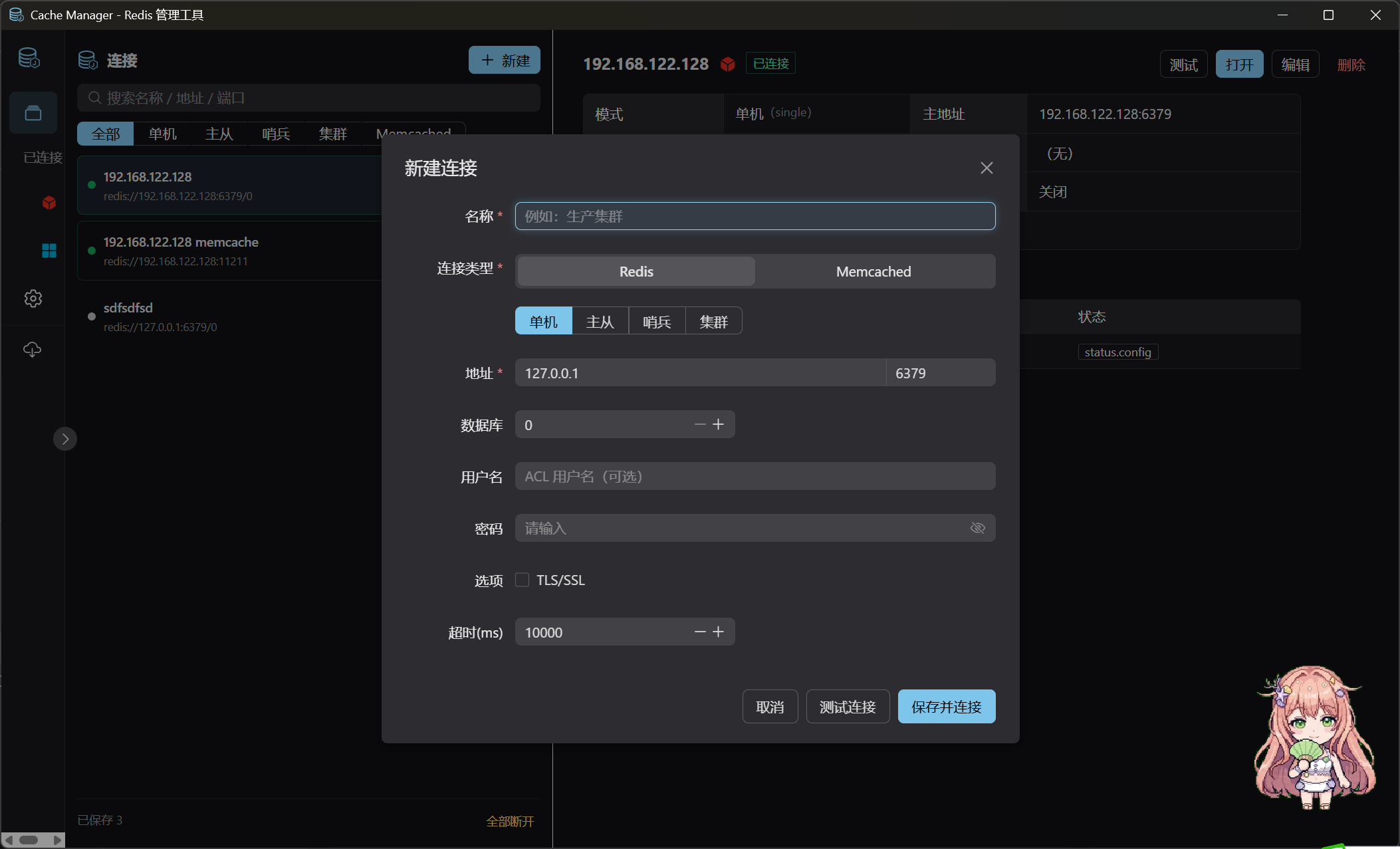Click 全部断开 link at bottom
Viewport: 1400px width, 849px height.
point(510,821)
